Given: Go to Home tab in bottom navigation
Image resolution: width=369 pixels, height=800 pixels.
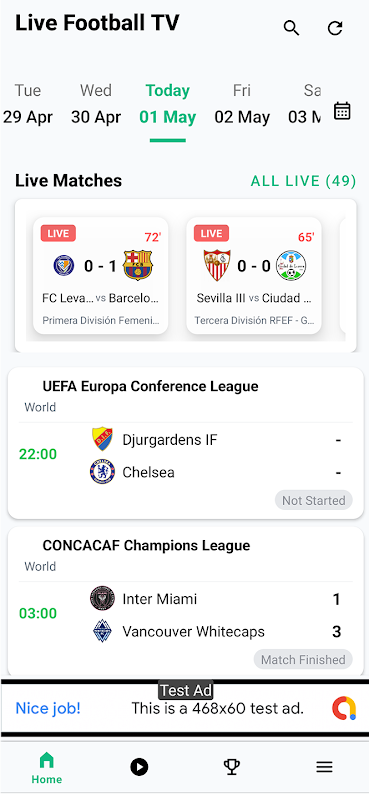Looking at the screenshot, I should (46, 768).
